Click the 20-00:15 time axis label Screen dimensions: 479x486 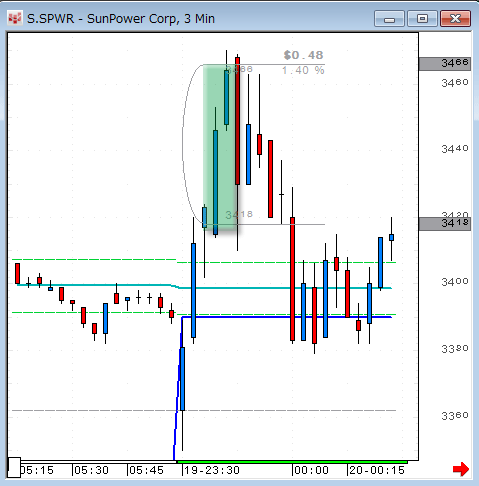(x=377, y=470)
